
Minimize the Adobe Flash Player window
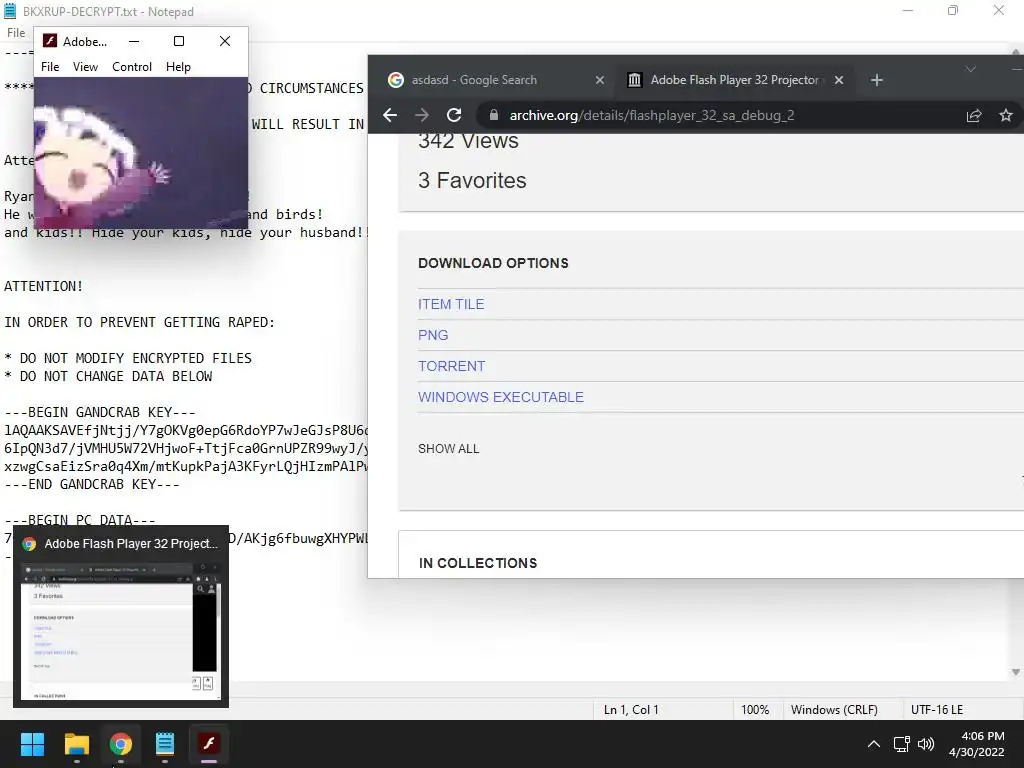pyautogui.click(x=134, y=41)
